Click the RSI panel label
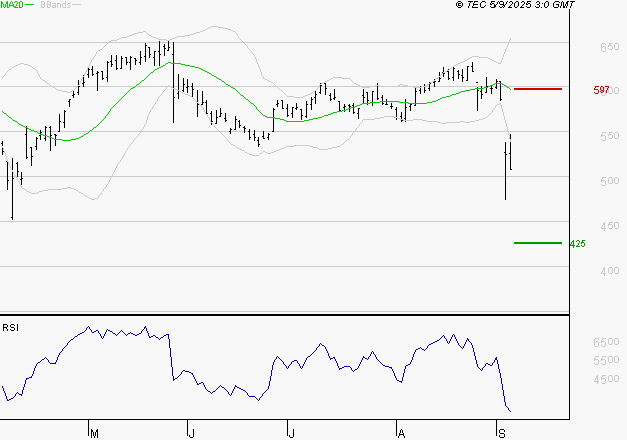627x440 pixels. coord(11,327)
